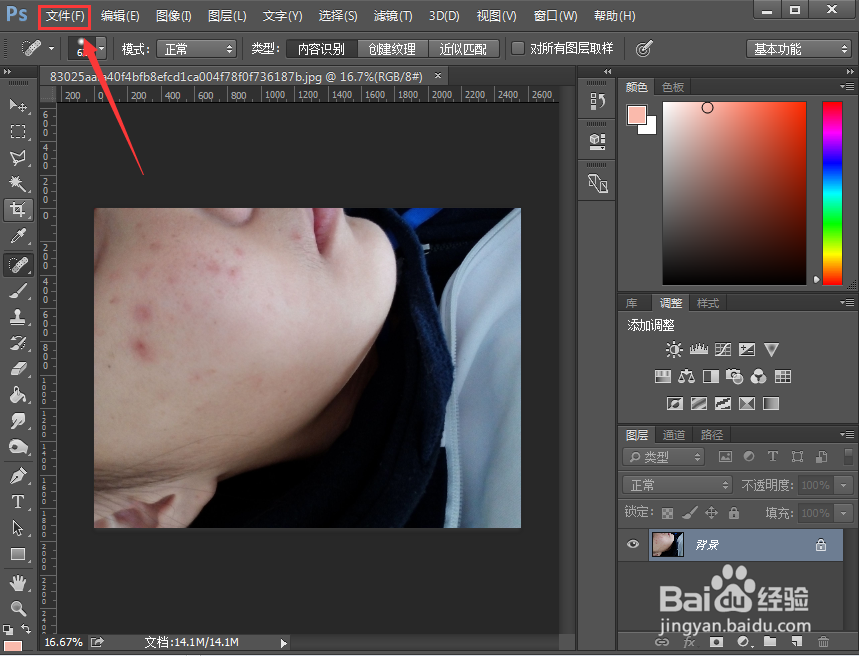Viewport: 859px width, 656px height.
Task: Toggle lock transparent pixels
Action: pyautogui.click(x=667, y=514)
